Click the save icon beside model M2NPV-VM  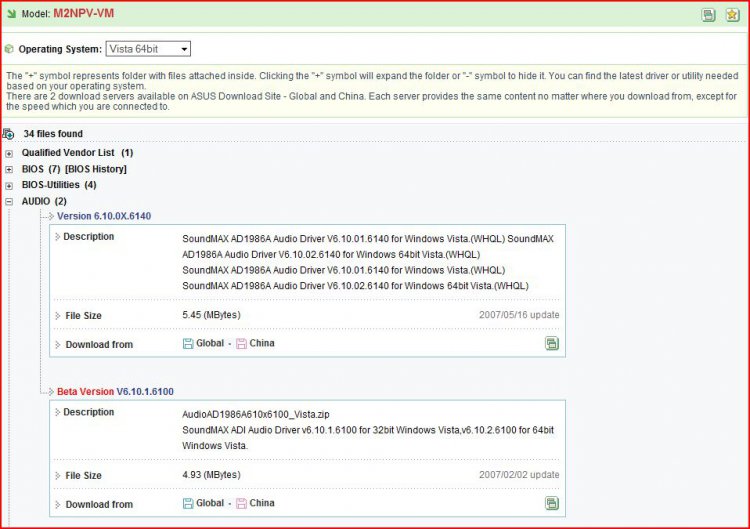tap(708, 15)
